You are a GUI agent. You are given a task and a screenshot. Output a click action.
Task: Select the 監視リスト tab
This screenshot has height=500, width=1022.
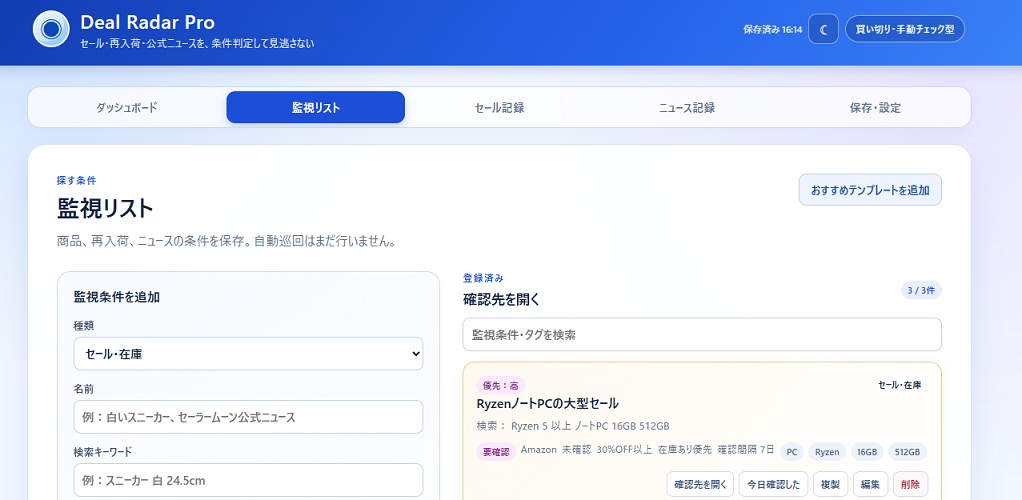point(315,108)
